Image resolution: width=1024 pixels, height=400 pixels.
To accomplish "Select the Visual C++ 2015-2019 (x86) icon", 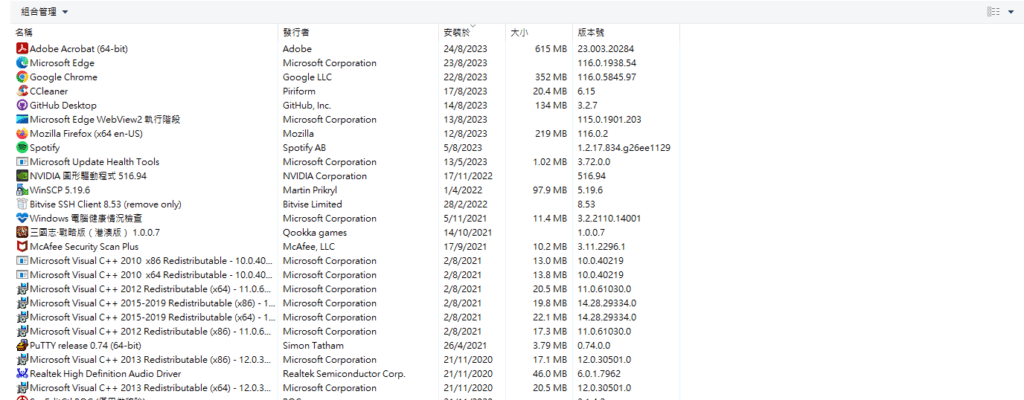I will [22, 303].
